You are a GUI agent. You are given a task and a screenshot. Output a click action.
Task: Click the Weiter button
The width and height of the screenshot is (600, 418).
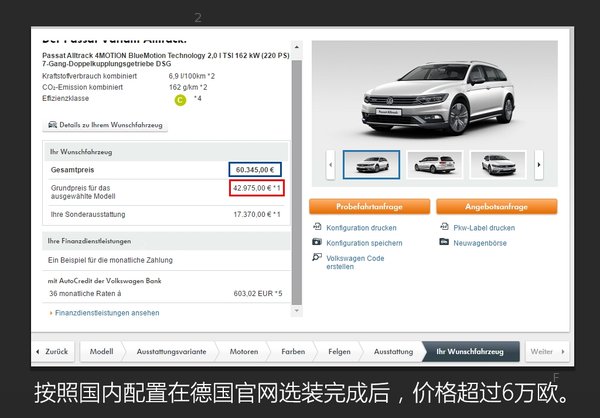[547, 351]
